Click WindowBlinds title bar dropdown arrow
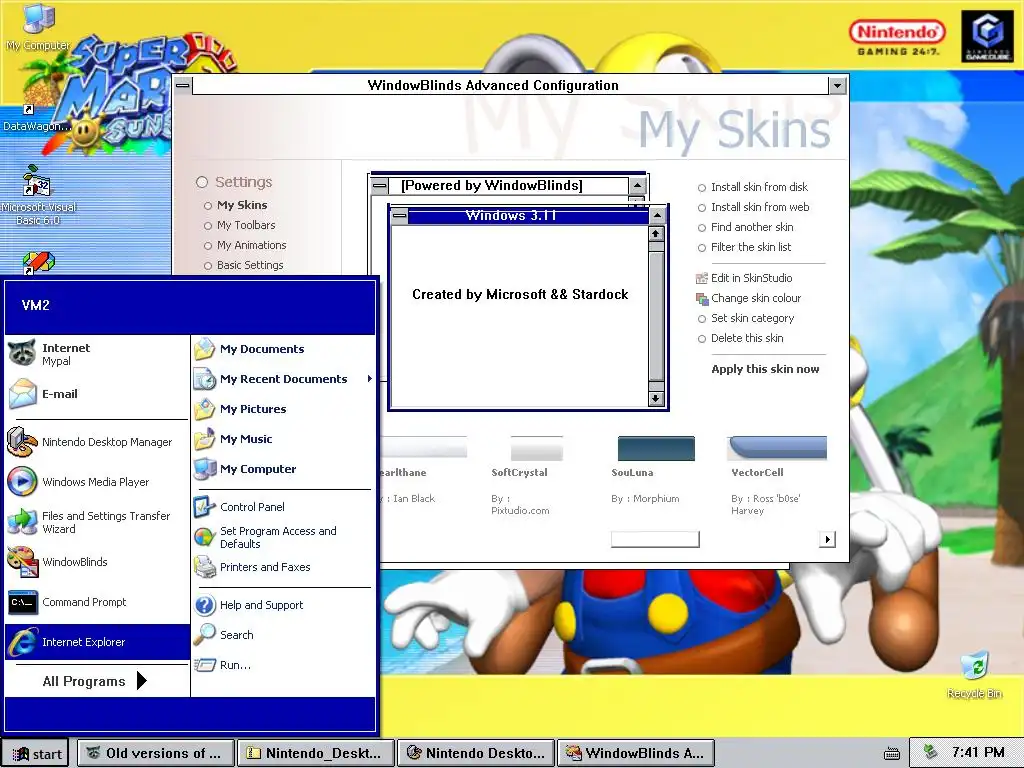Viewport: 1024px width, 768px height. pyautogui.click(x=837, y=86)
